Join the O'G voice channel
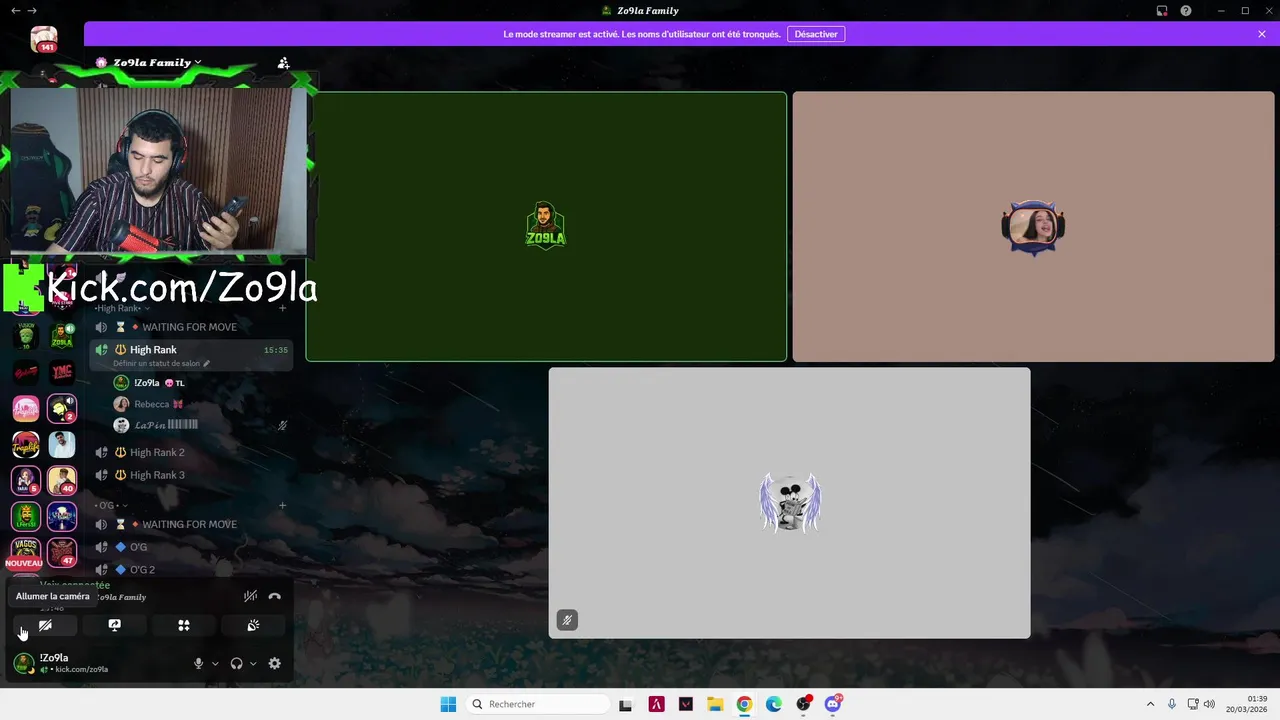 point(190,547)
